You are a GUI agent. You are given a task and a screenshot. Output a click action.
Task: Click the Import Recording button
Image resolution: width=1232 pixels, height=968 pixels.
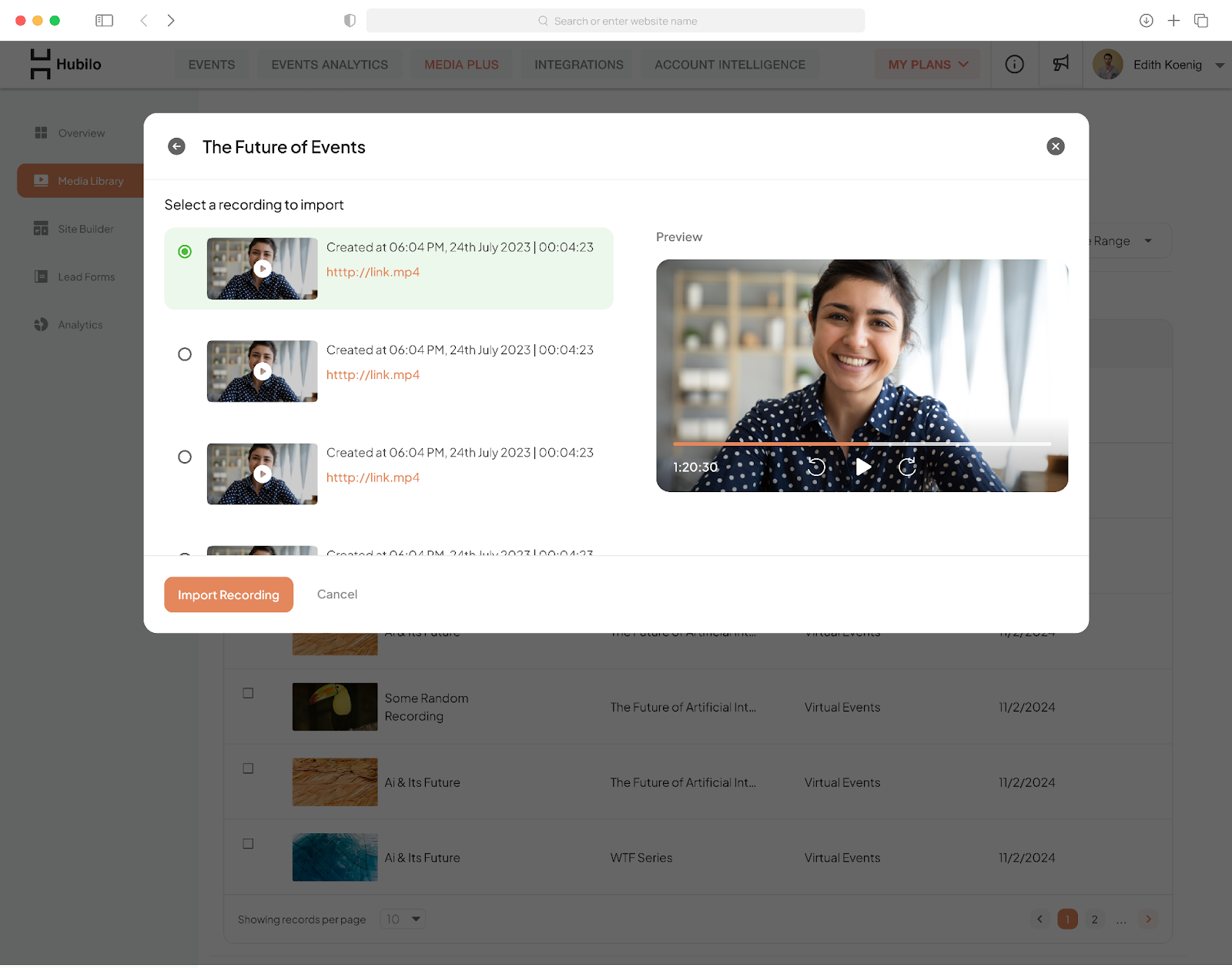click(229, 595)
